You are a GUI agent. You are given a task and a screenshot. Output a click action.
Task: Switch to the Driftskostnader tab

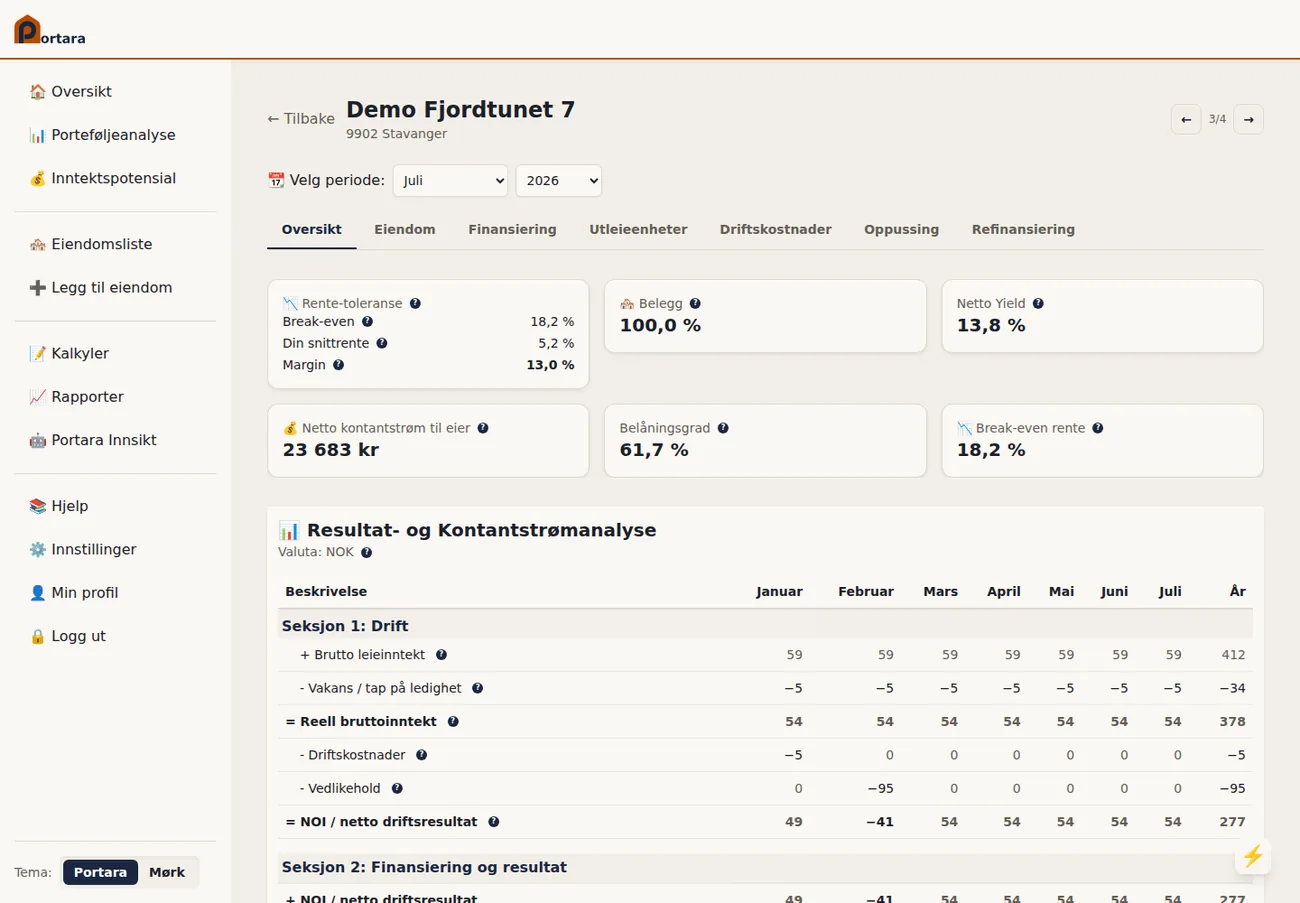(x=776, y=229)
